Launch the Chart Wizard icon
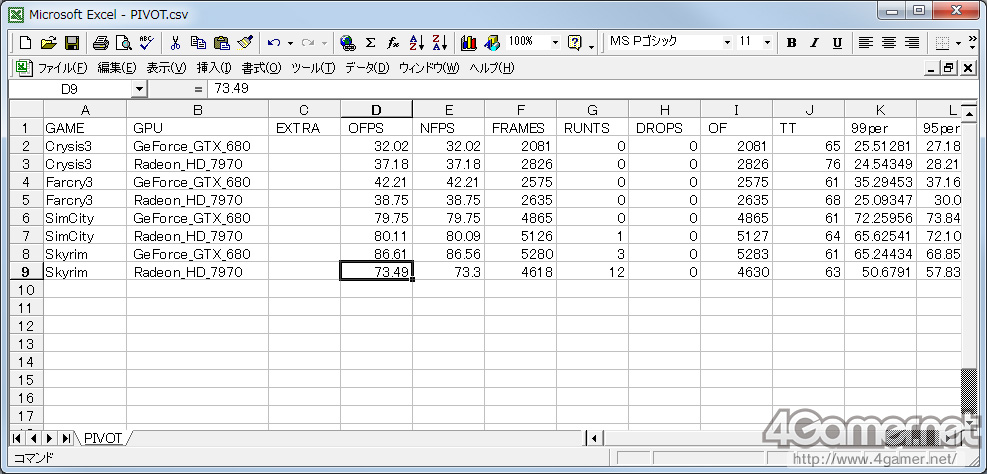This screenshot has width=987, height=474. pos(468,43)
